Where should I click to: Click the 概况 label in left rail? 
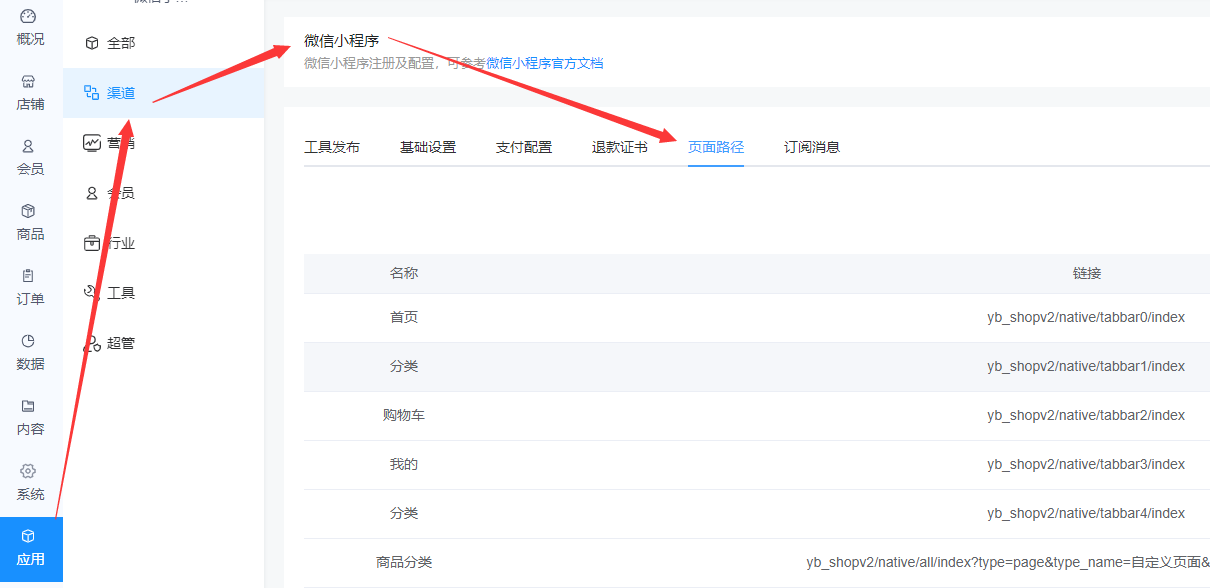click(x=30, y=39)
